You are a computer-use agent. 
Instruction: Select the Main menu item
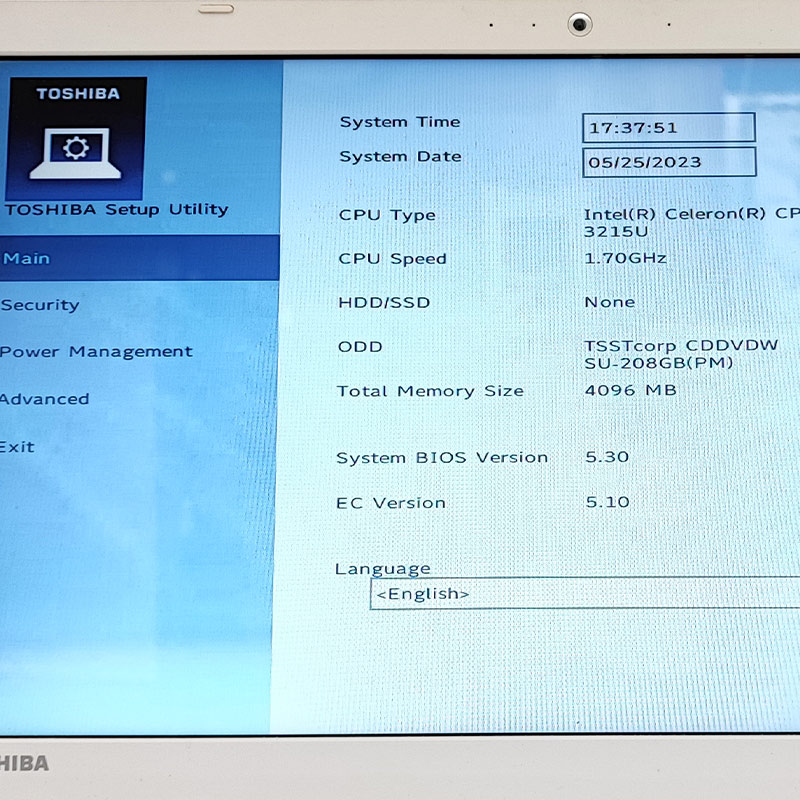[x=139, y=258]
